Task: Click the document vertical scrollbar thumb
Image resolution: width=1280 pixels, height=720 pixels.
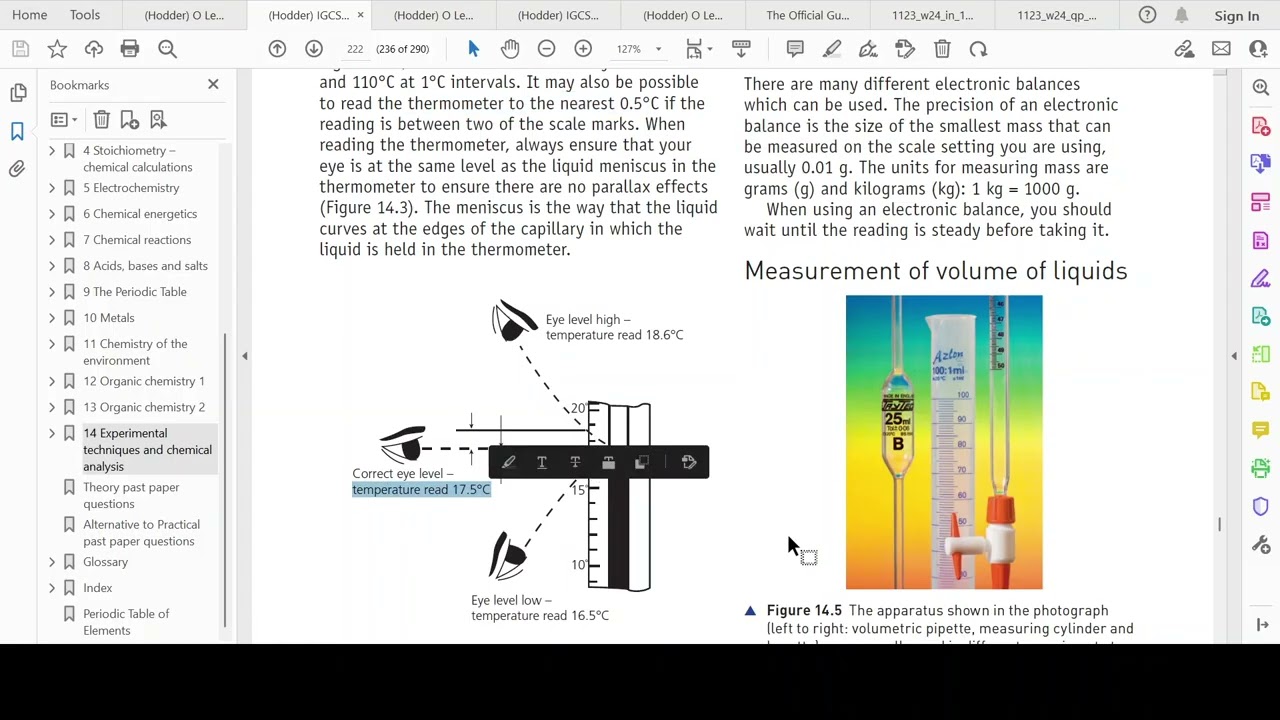Action: pyautogui.click(x=1219, y=524)
